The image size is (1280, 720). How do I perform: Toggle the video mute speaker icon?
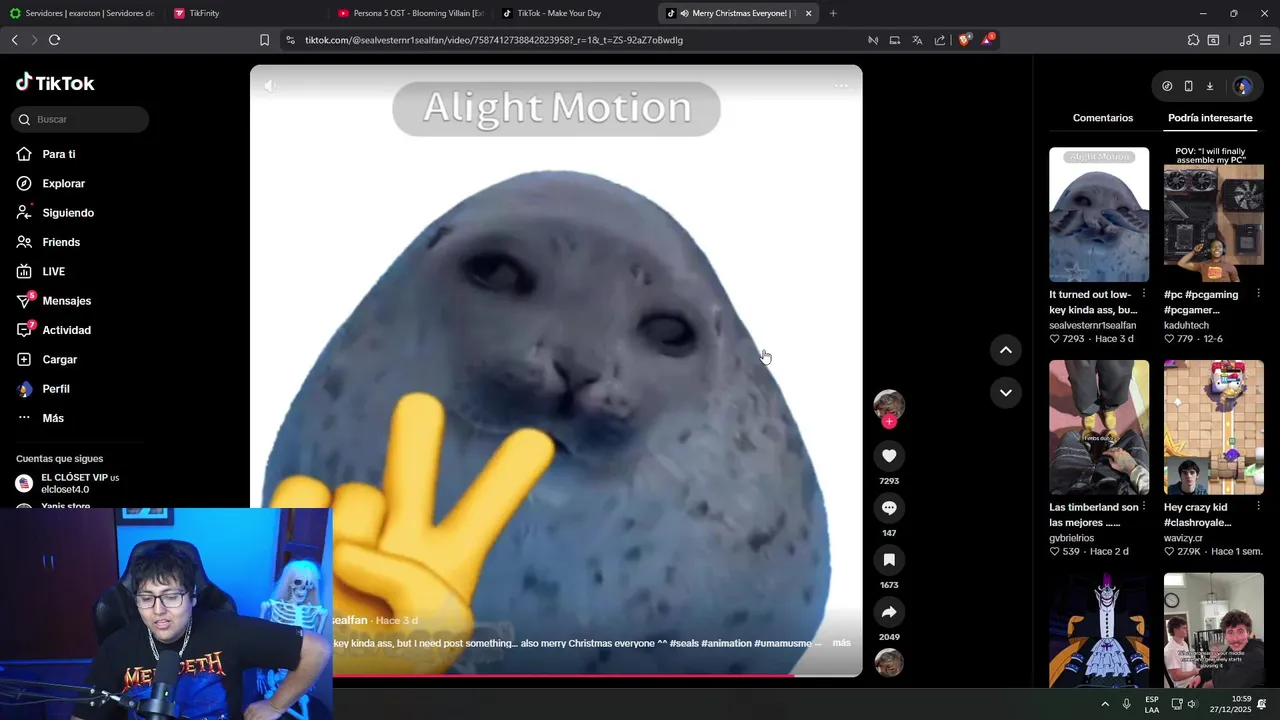(x=270, y=86)
